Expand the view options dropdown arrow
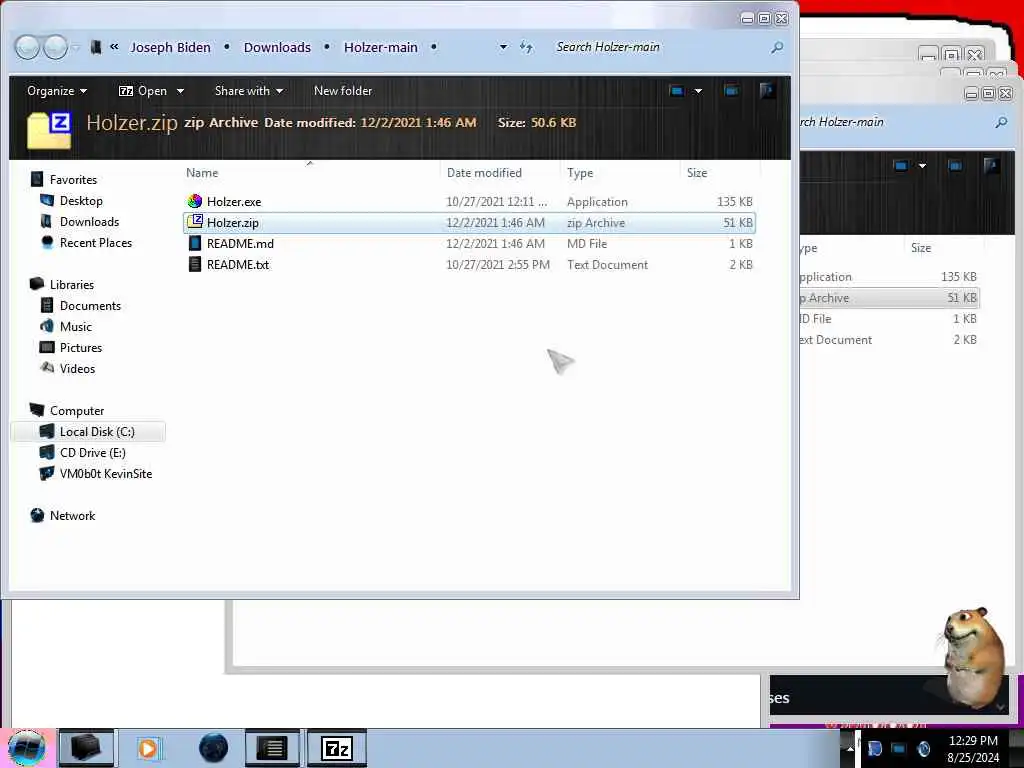This screenshot has height=768, width=1024. (698, 91)
